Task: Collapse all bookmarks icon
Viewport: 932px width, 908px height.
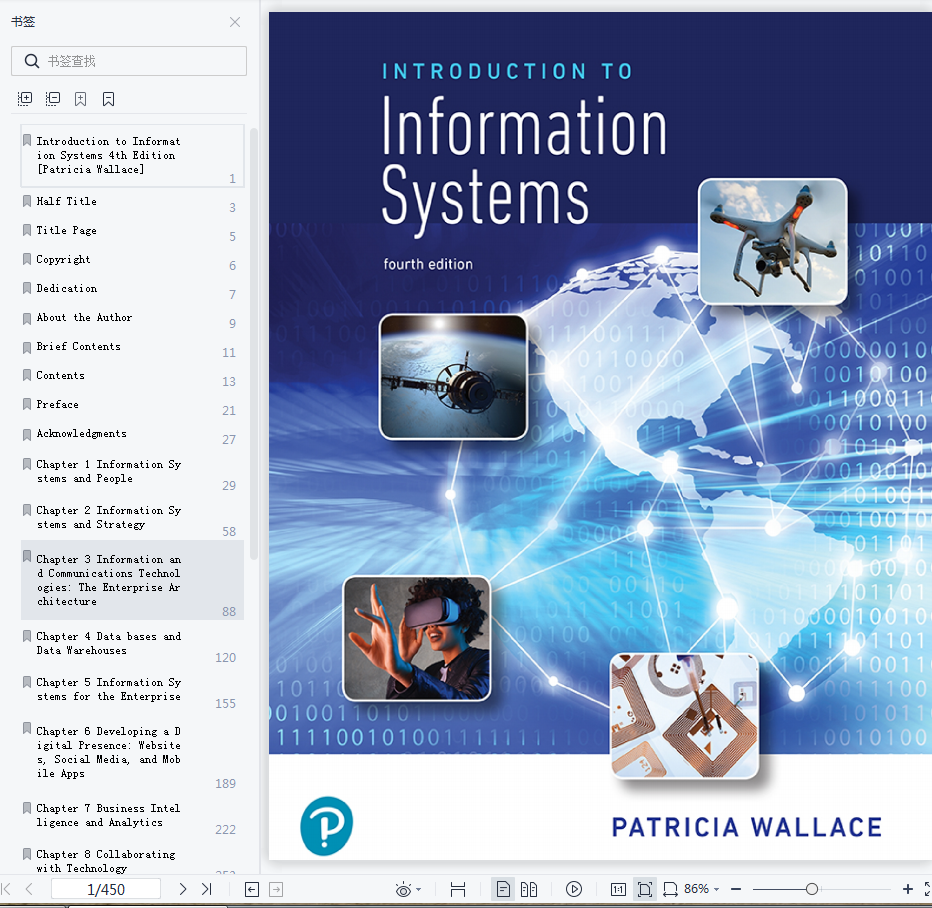Action: tap(53, 99)
